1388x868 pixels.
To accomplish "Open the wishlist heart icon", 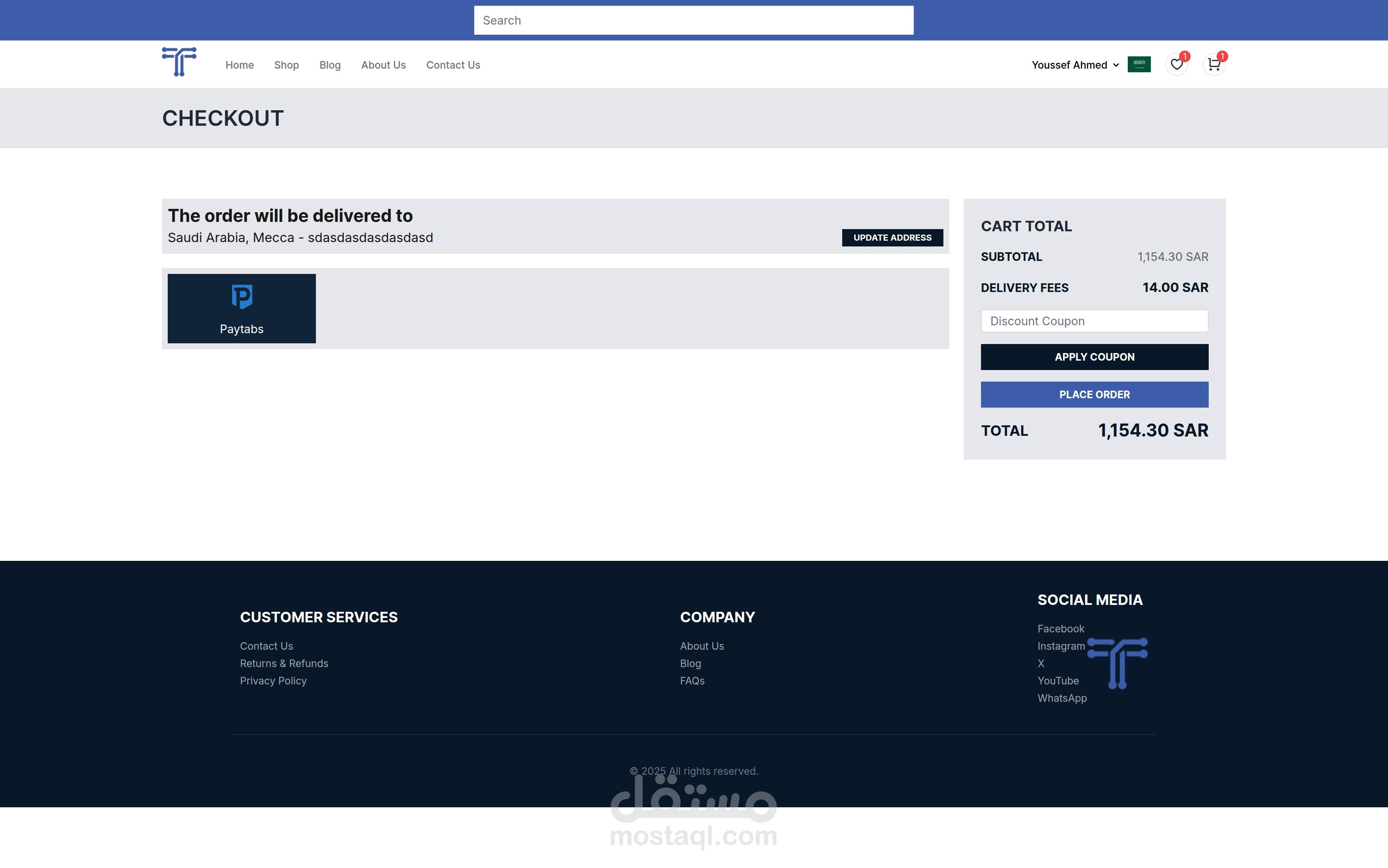I will pos(1176,64).
